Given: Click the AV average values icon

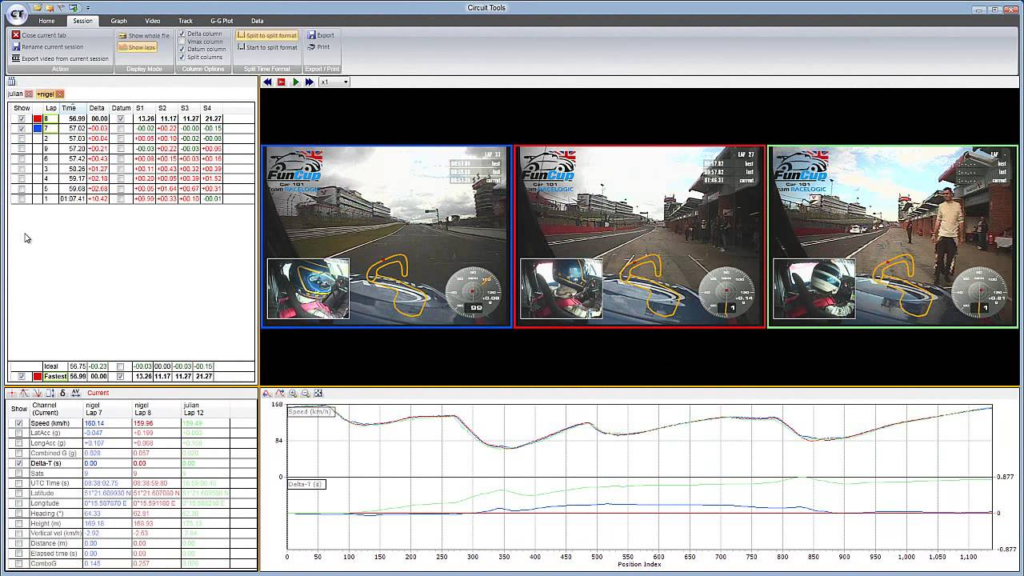Looking at the screenshot, I should pyautogui.click(x=76, y=393).
